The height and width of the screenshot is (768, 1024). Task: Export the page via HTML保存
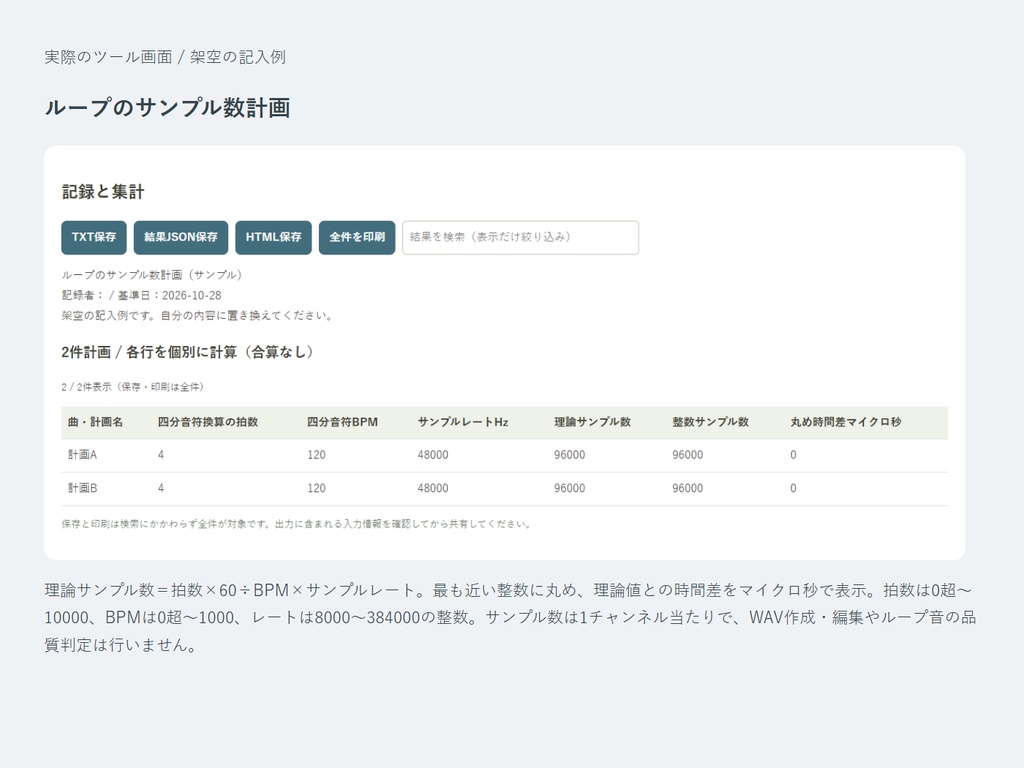(x=274, y=237)
